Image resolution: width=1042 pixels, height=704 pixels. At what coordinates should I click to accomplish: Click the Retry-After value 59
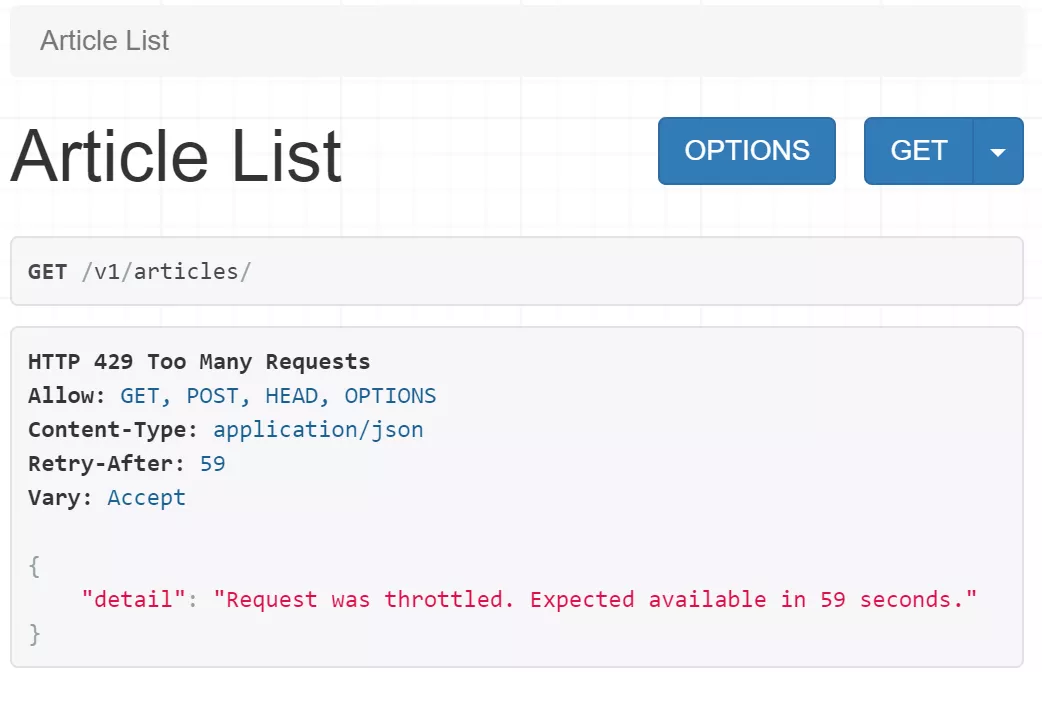pos(212,464)
